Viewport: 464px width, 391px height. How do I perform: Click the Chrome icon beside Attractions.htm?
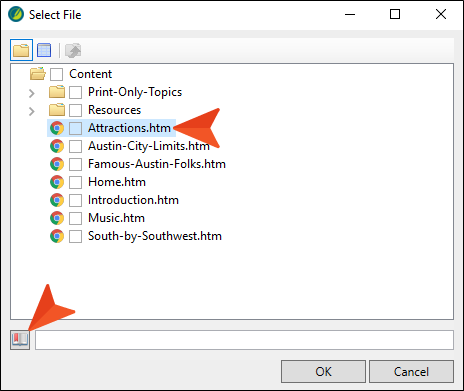pos(57,128)
